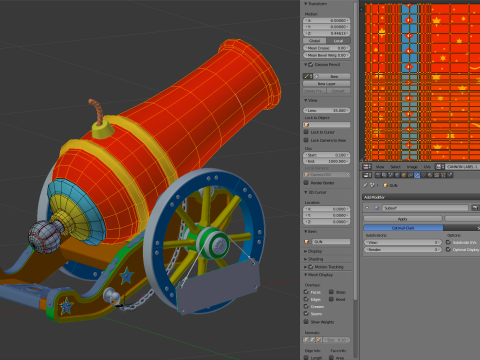Click the GUN object cube icon in breadcrumb
Image resolution: width=480 pixels, height=360 pixels.
(386, 185)
